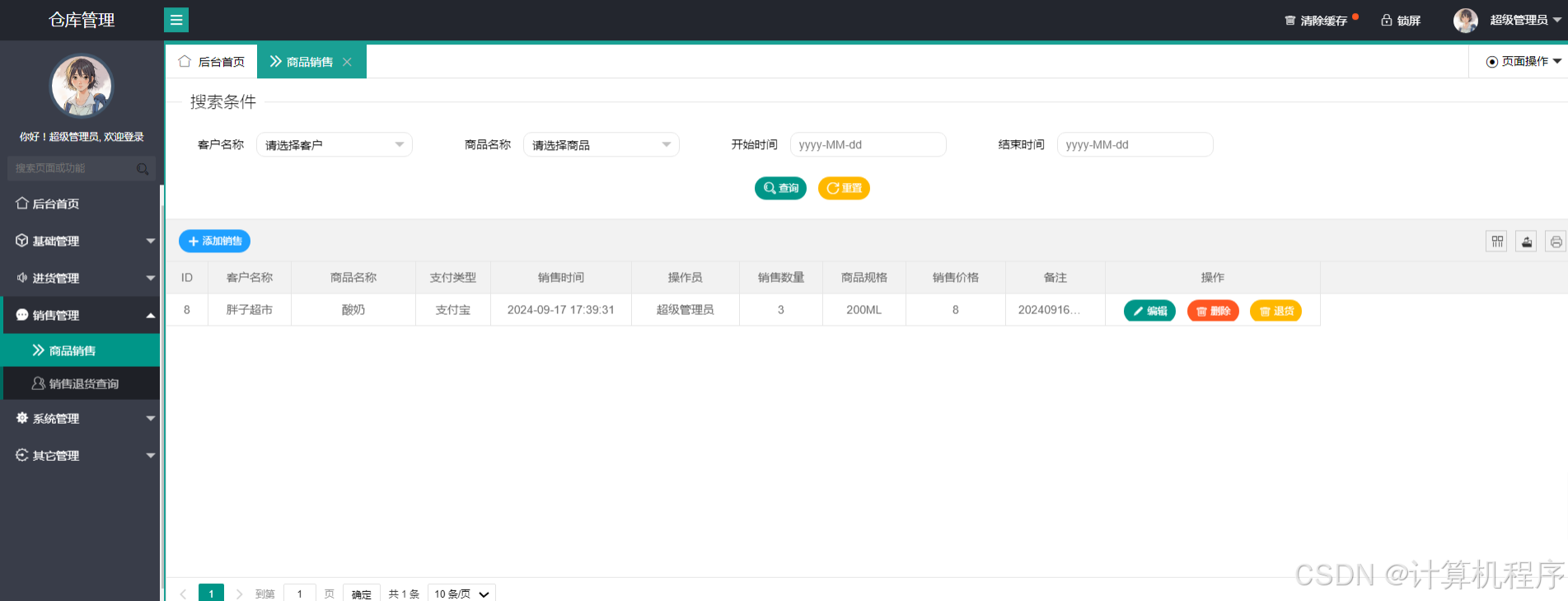Click the truncated 20240916… remark cell

tap(1055, 310)
